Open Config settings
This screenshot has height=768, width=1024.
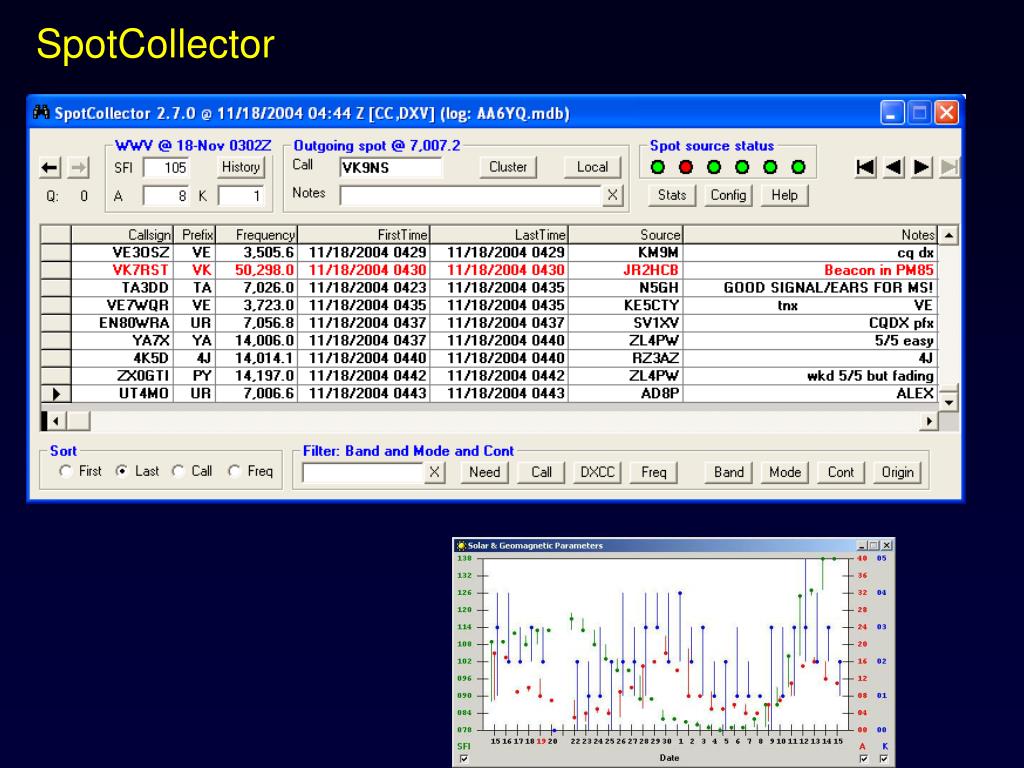(x=728, y=195)
